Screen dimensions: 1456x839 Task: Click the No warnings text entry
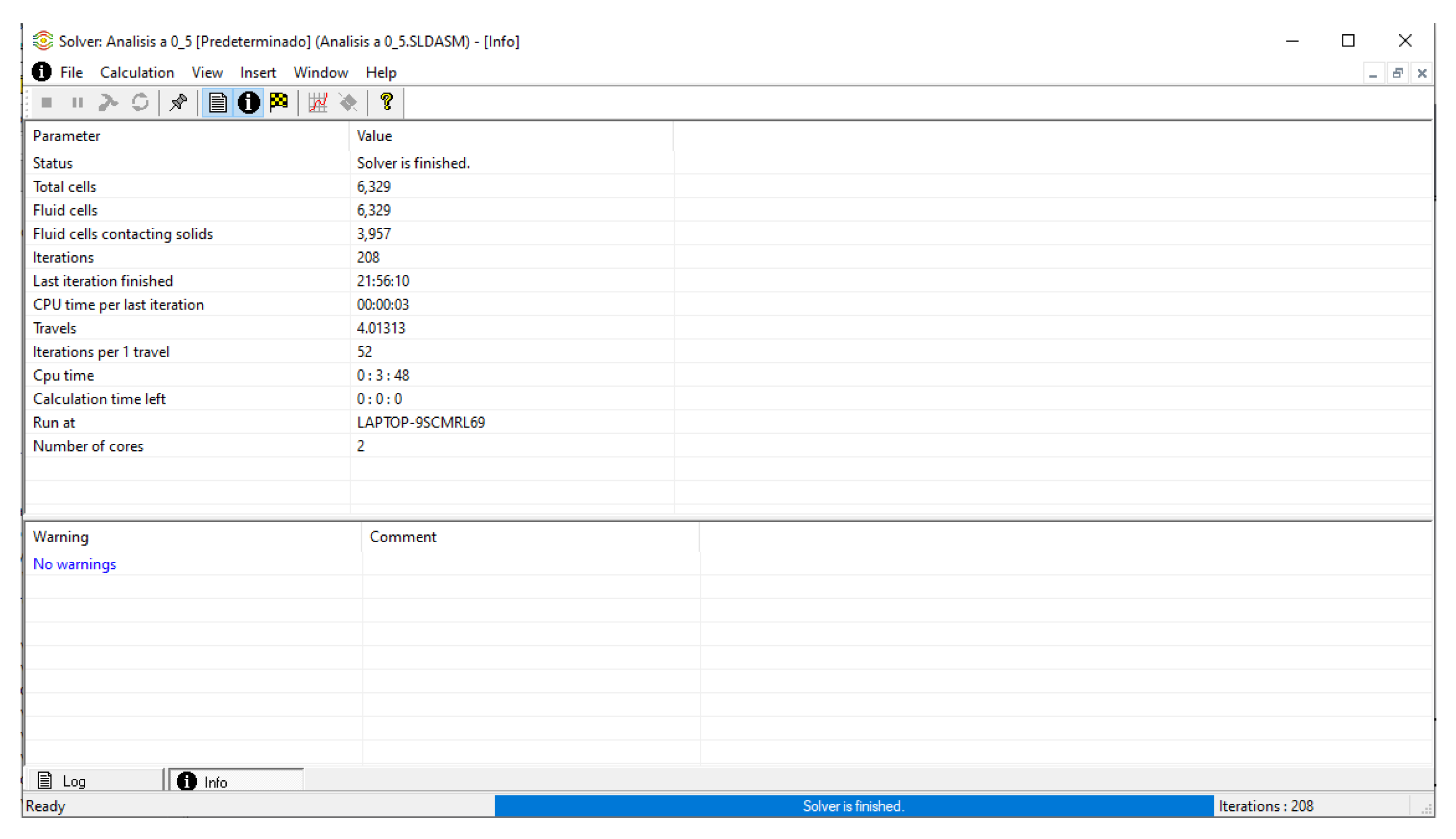tap(74, 564)
